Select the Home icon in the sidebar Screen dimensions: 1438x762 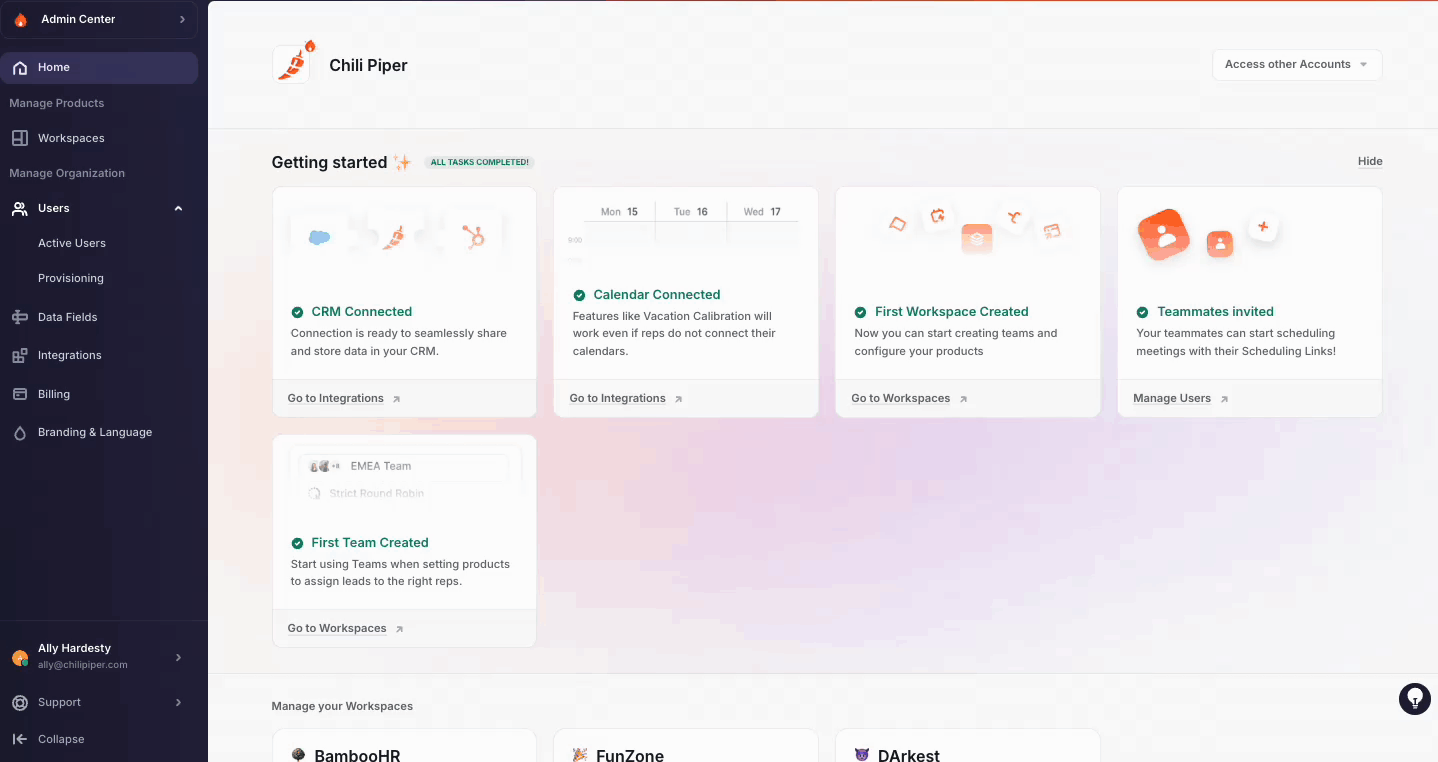20,66
